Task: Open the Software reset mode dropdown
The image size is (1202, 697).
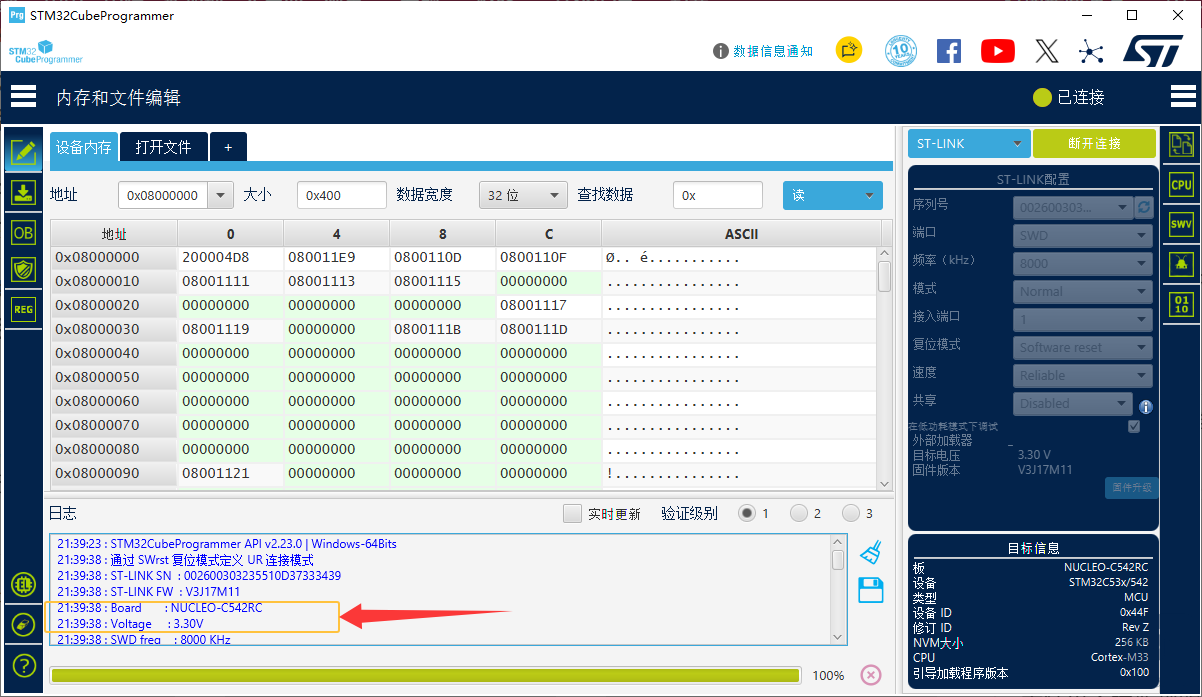Action: tap(1083, 348)
